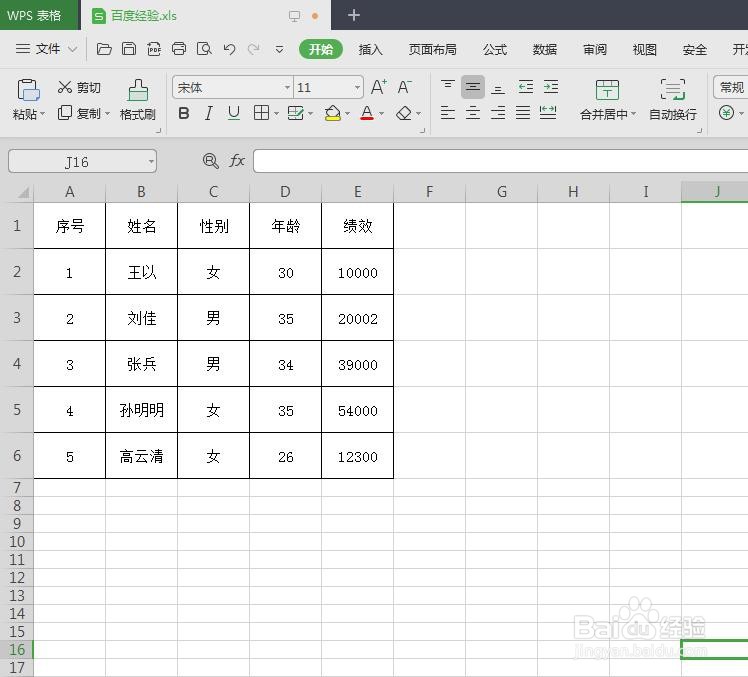Image resolution: width=748 pixels, height=677 pixels.
Task: Select cell containing 孙明明
Action: pos(141,410)
